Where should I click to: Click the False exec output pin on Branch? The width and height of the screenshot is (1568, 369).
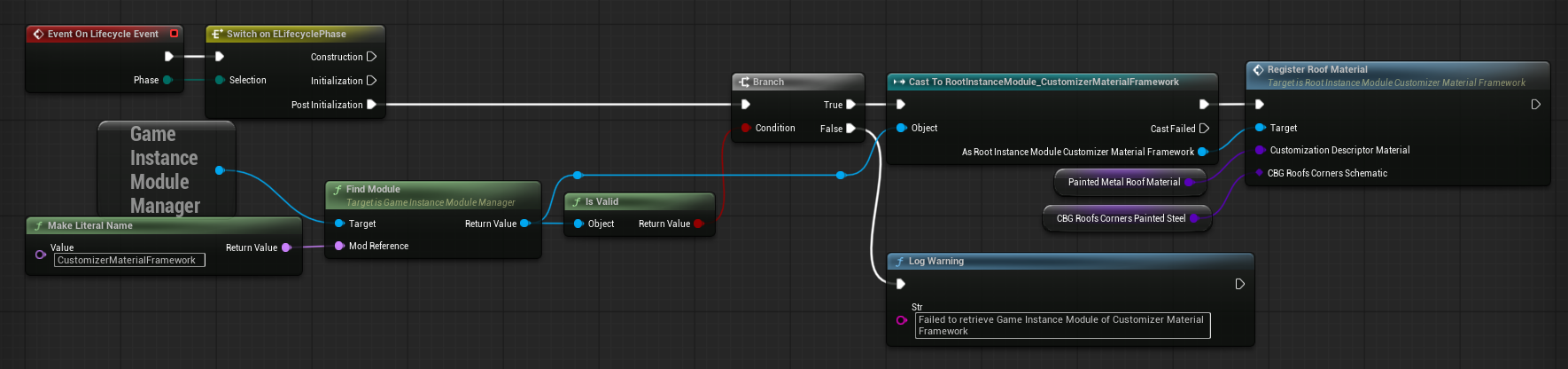[x=850, y=129]
